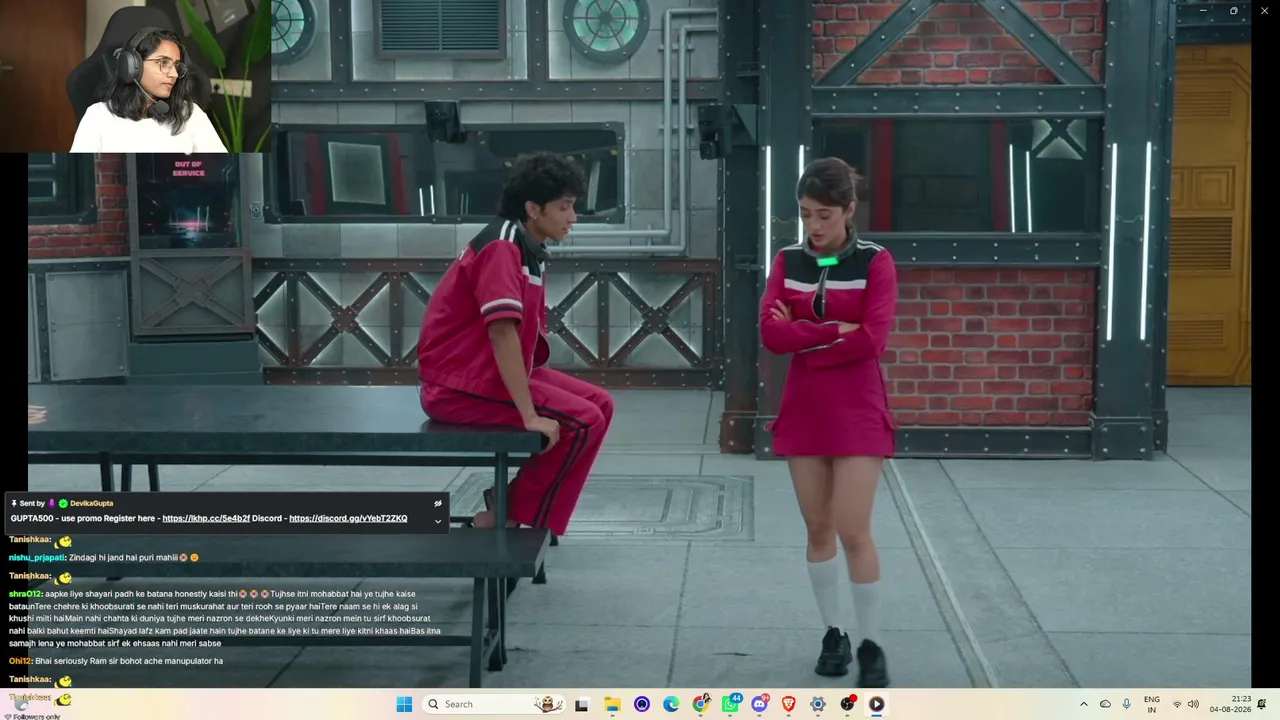Minimize the window
This screenshot has width=1280, height=720.
point(1202,11)
